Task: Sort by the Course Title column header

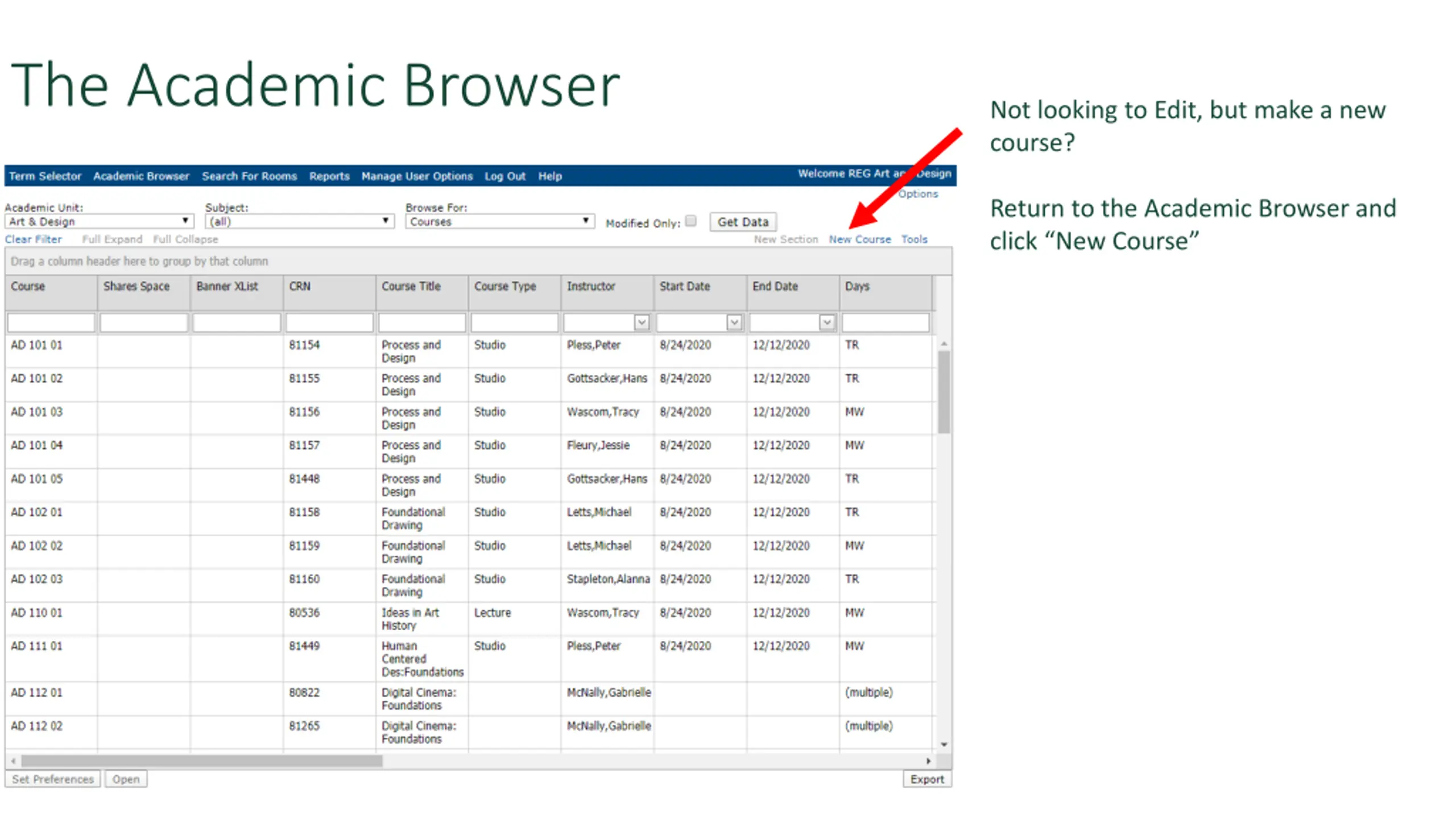Action: (x=422, y=292)
